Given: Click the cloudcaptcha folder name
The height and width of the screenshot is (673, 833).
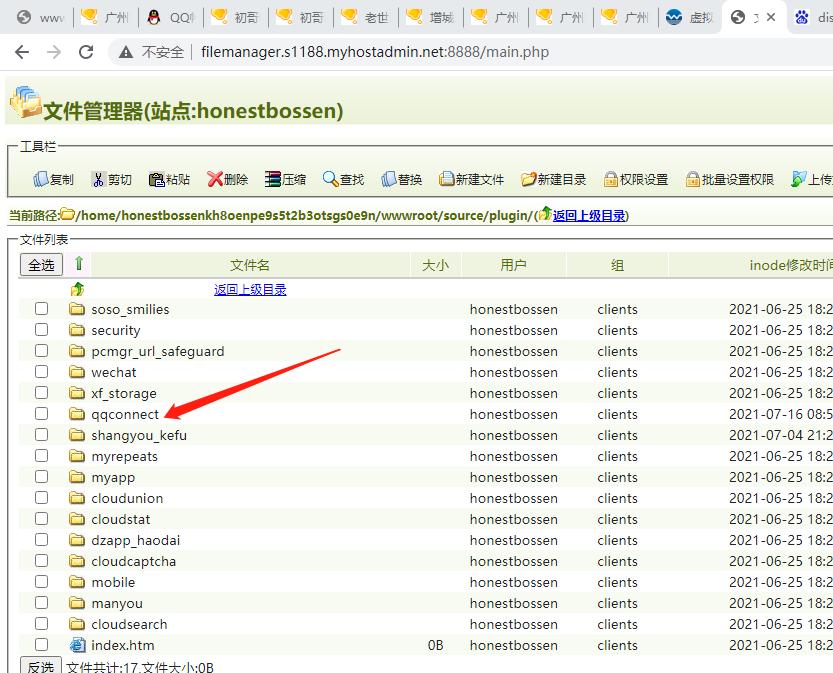Looking at the screenshot, I should tap(133, 561).
